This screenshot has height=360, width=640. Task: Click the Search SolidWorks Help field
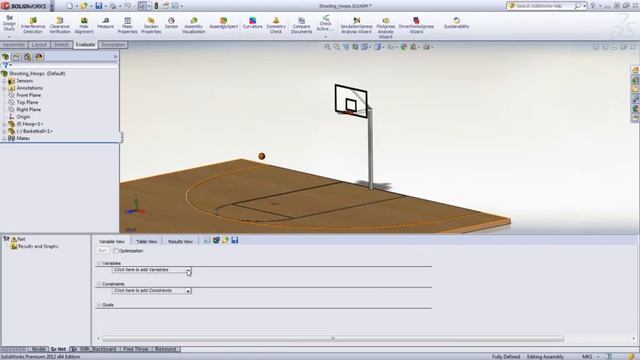pyautogui.click(x=544, y=6)
